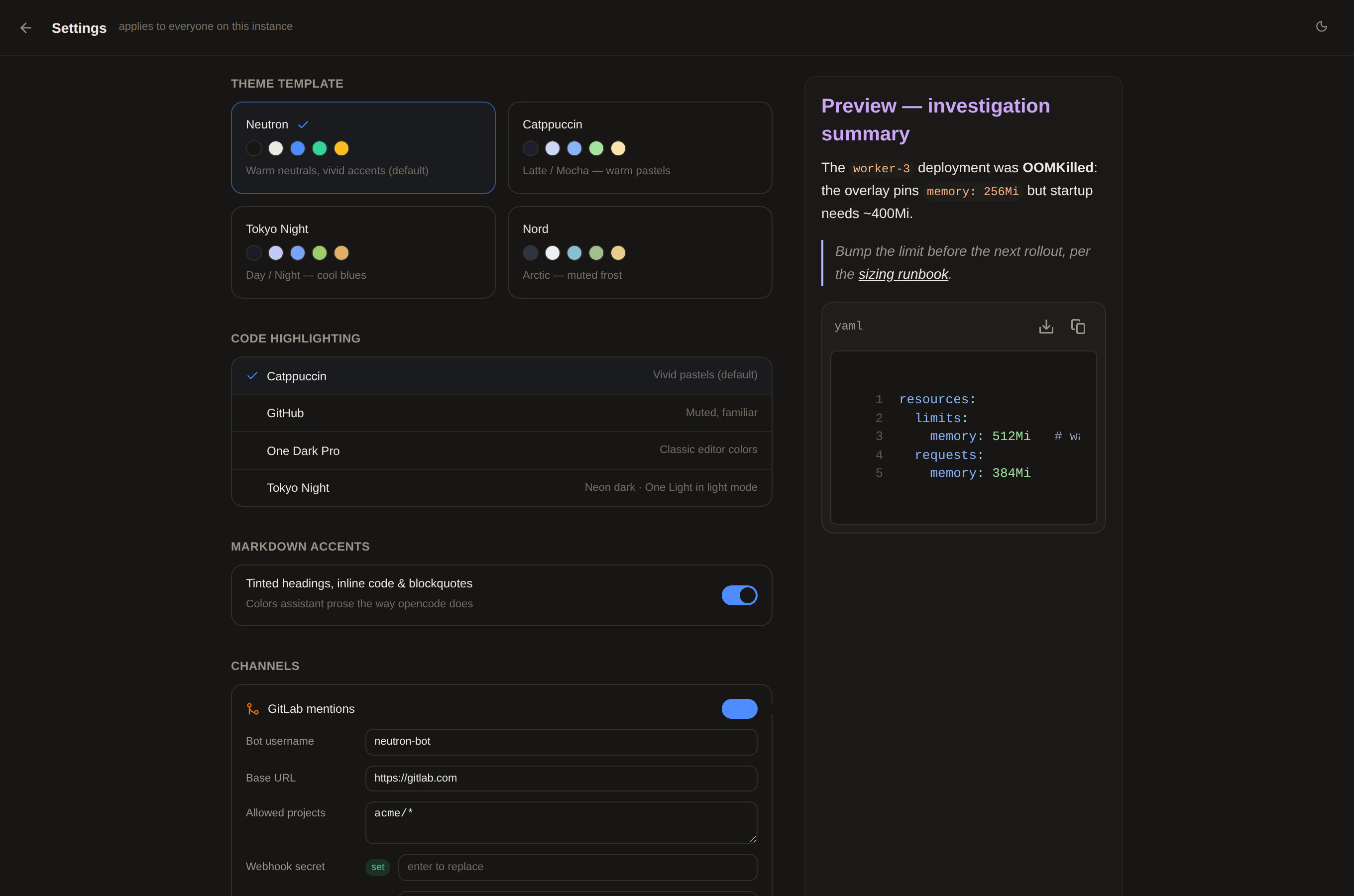Click the Catppuccin highlighting checkmark icon
The image size is (1354, 896).
[x=252, y=376]
